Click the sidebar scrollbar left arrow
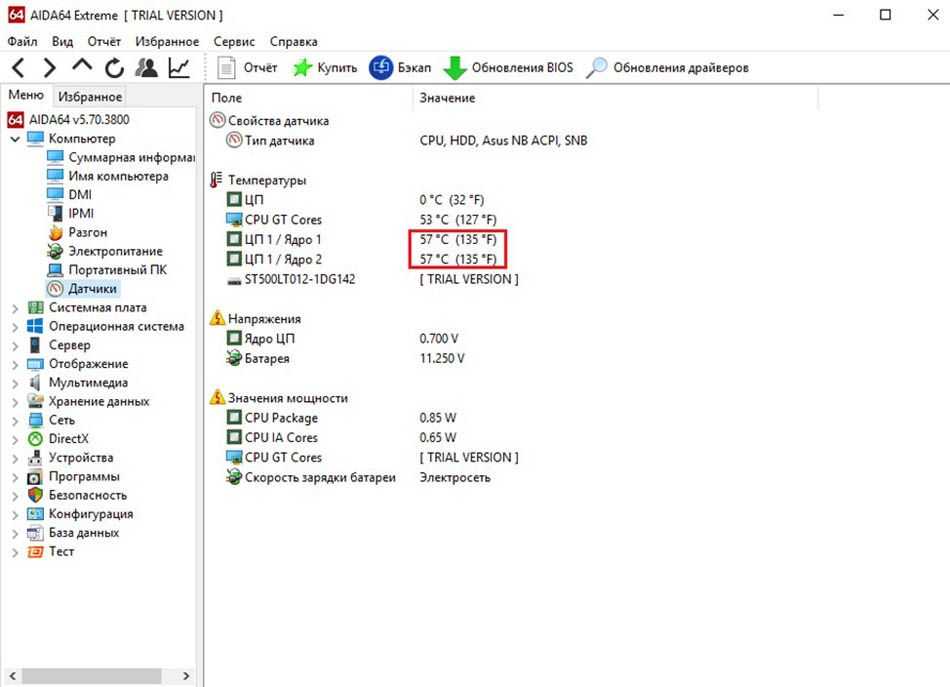Screen dimensions: 950x687 [12, 675]
